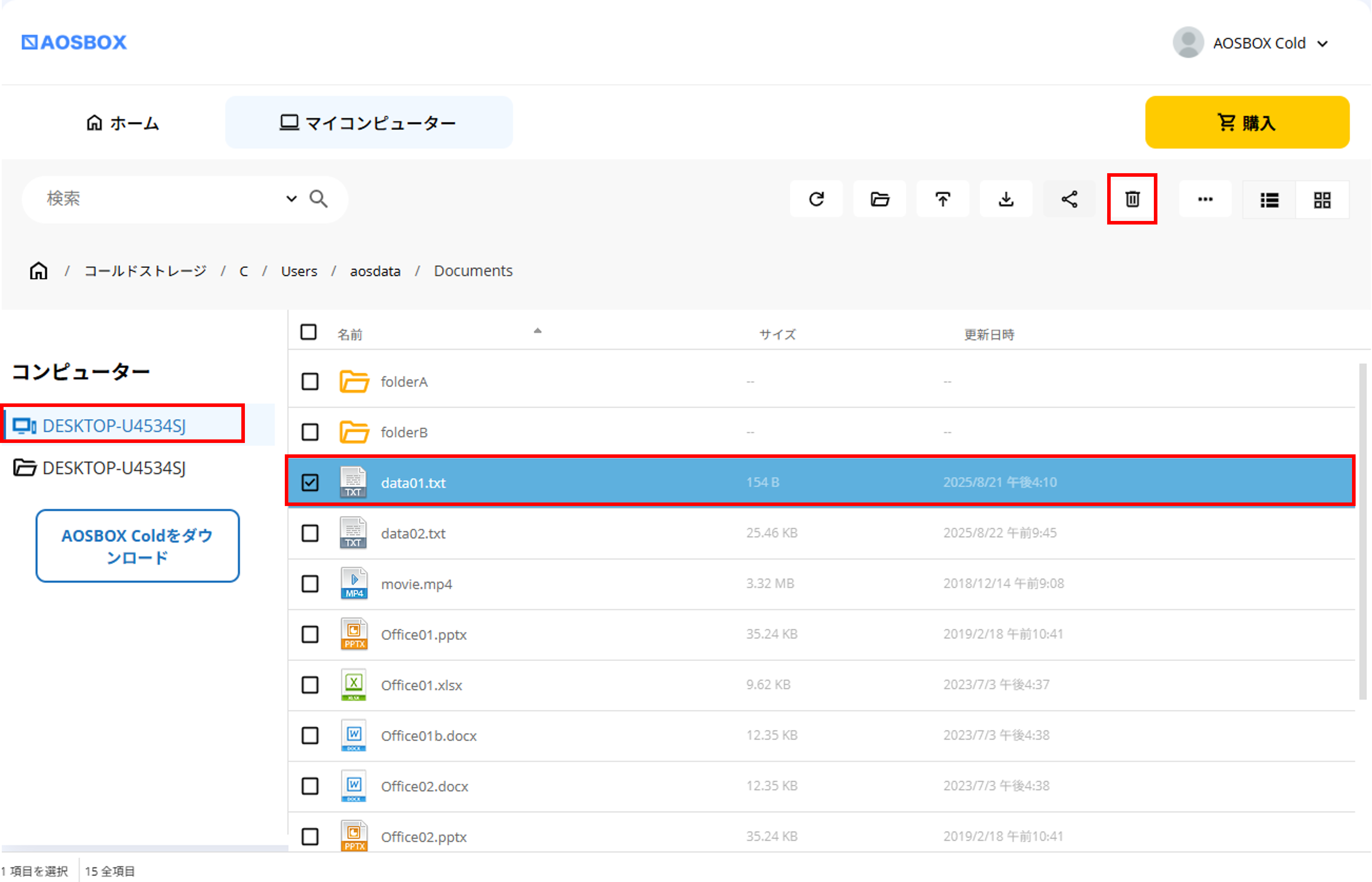Viewport: 1372px width, 882px height.
Task: Uncheck the data01.txt checkbox
Action: [x=310, y=482]
